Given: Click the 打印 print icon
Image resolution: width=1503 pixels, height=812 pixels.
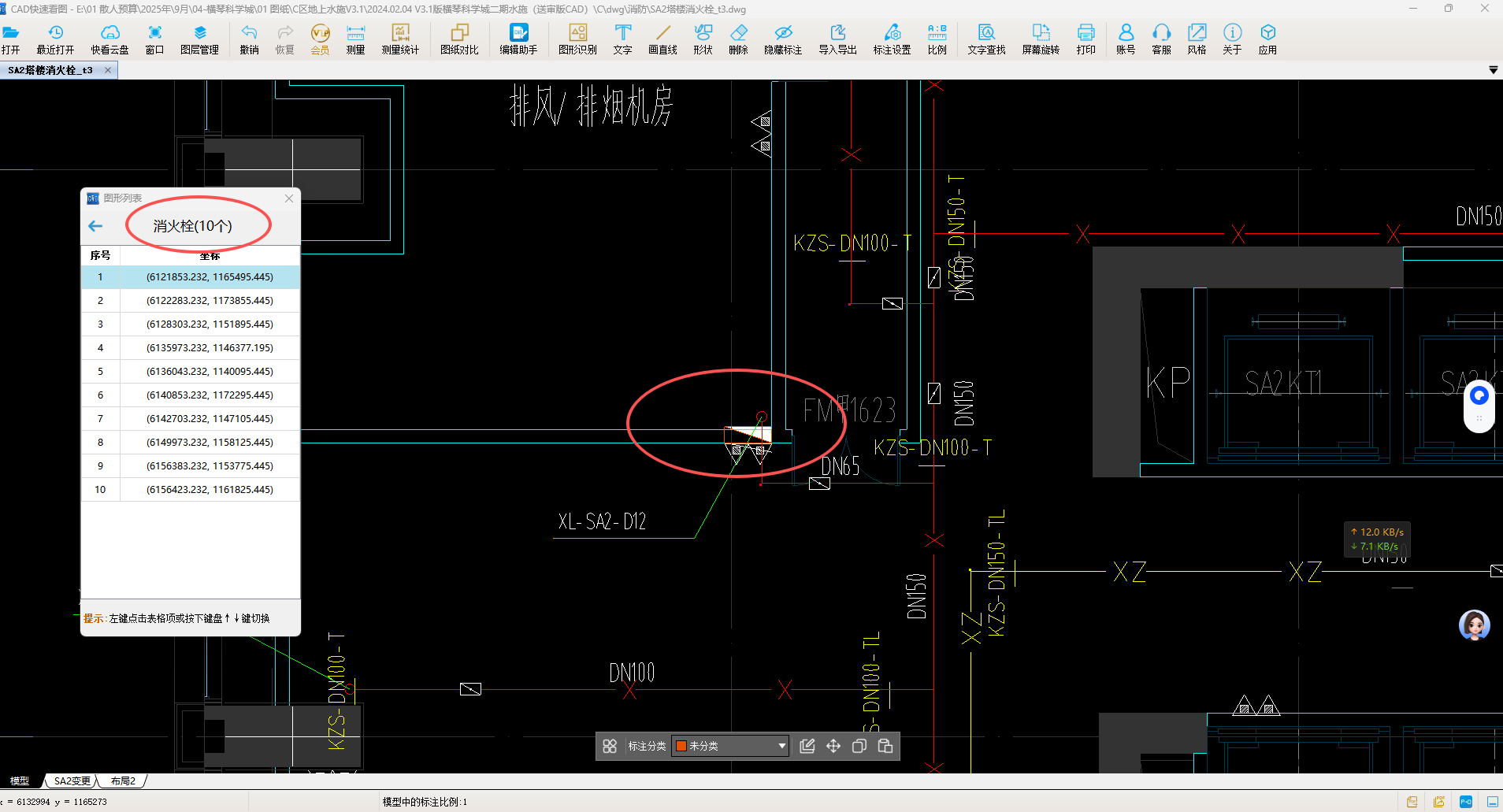Looking at the screenshot, I should [1085, 39].
